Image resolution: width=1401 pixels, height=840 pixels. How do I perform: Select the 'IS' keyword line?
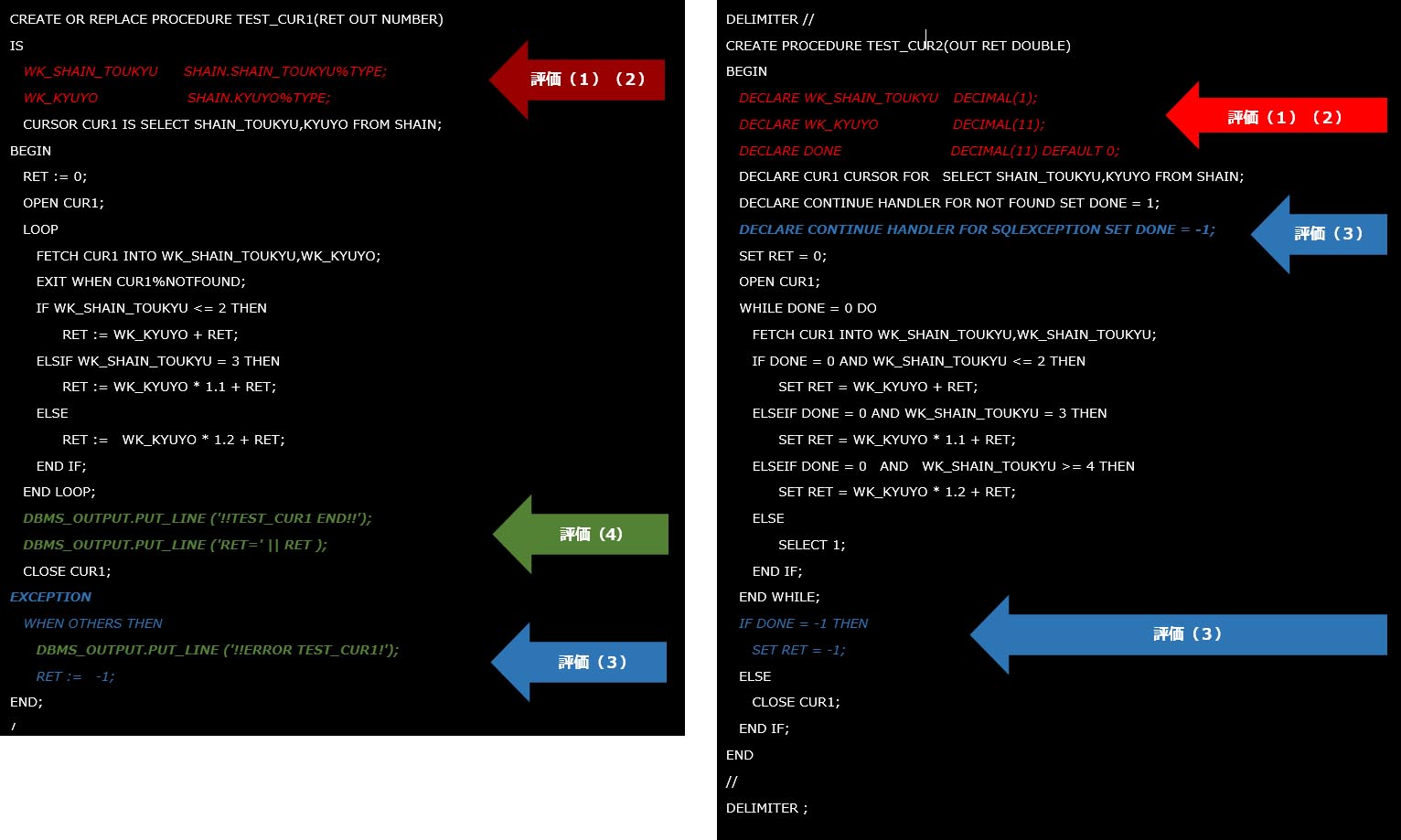pyautogui.click(x=16, y=46)
